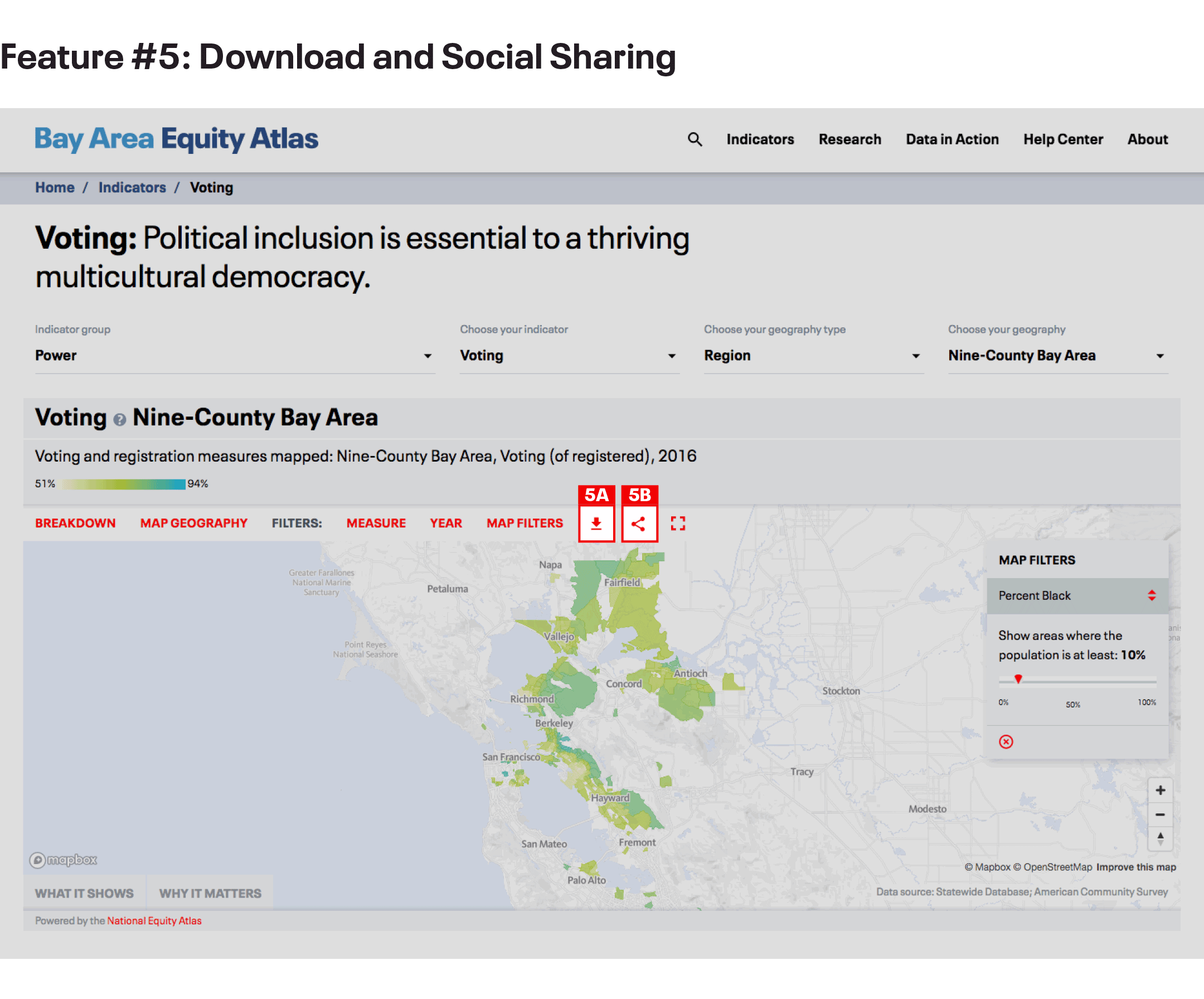
Task: Change the Percent Black filter selector
Action: (1077, 595)
